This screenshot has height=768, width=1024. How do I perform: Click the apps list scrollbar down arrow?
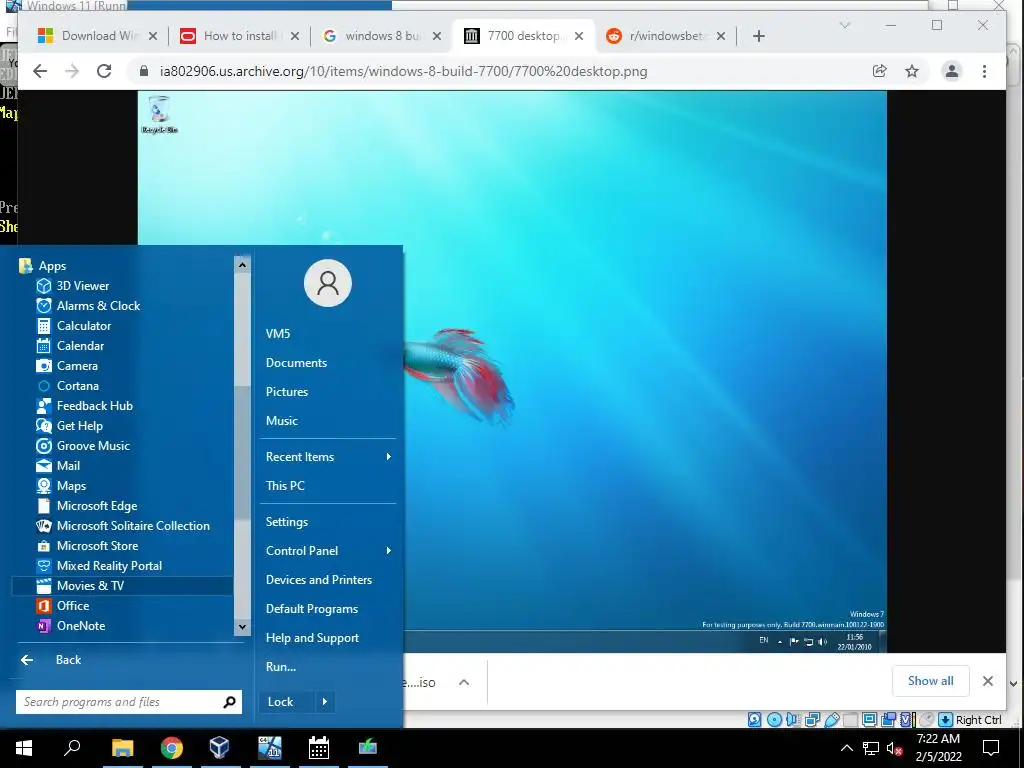coord(242,627)
